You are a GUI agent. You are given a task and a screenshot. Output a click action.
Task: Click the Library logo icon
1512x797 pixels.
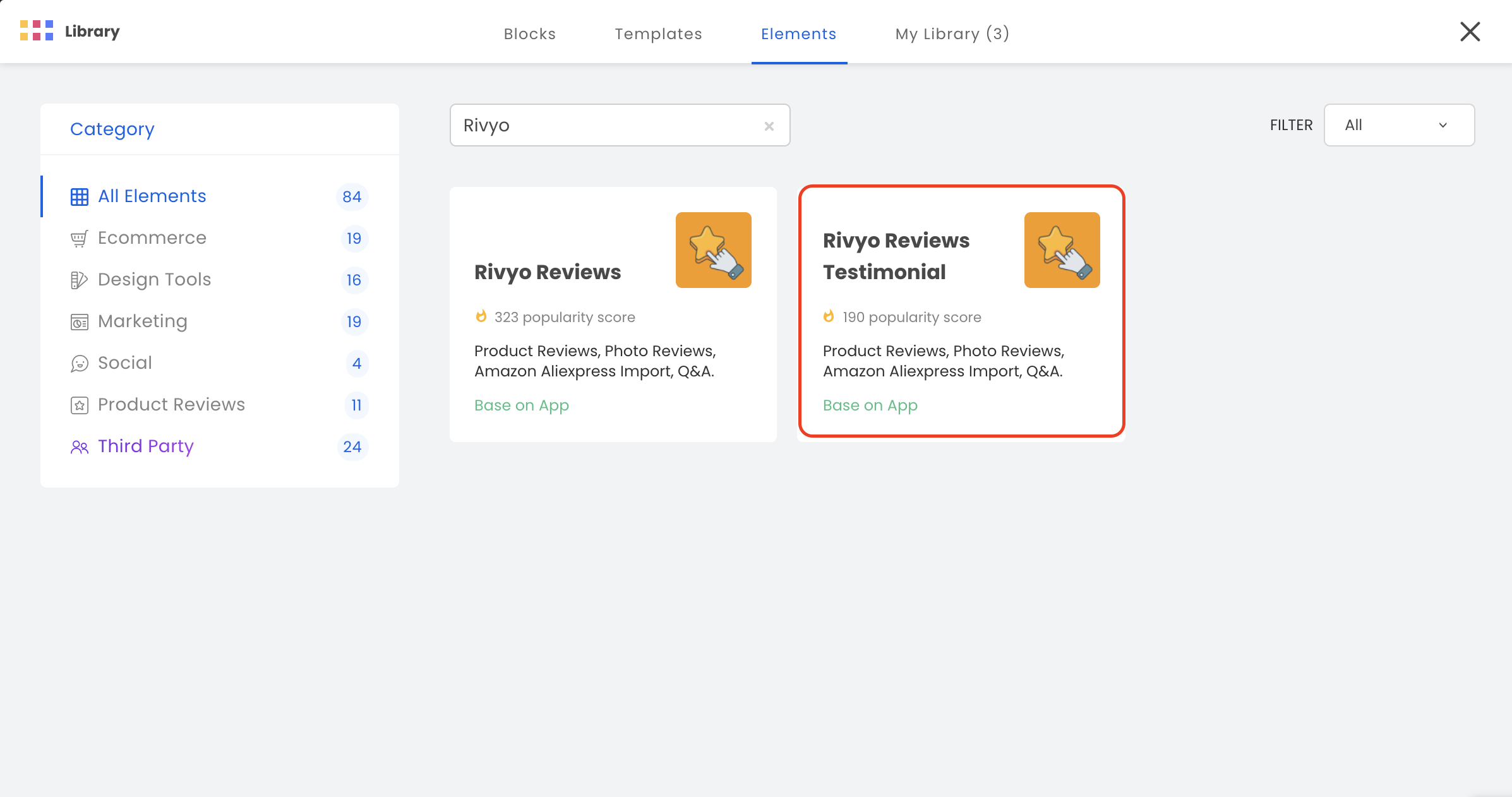[37, 30]
